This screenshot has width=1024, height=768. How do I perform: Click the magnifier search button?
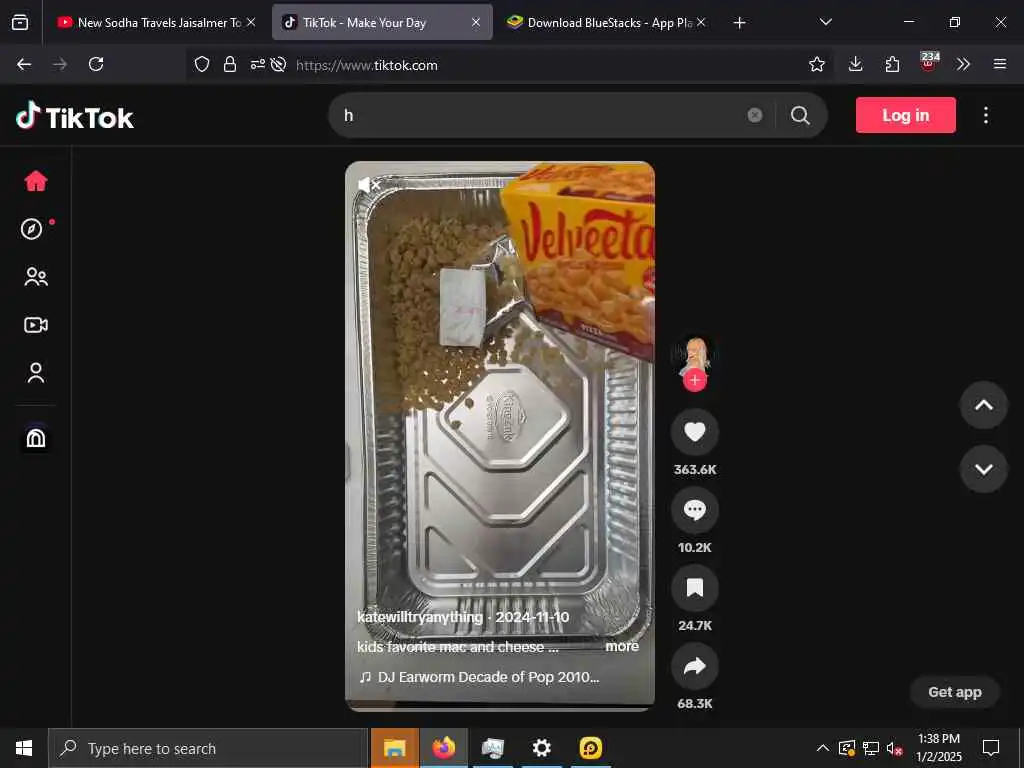coord(800,116)
